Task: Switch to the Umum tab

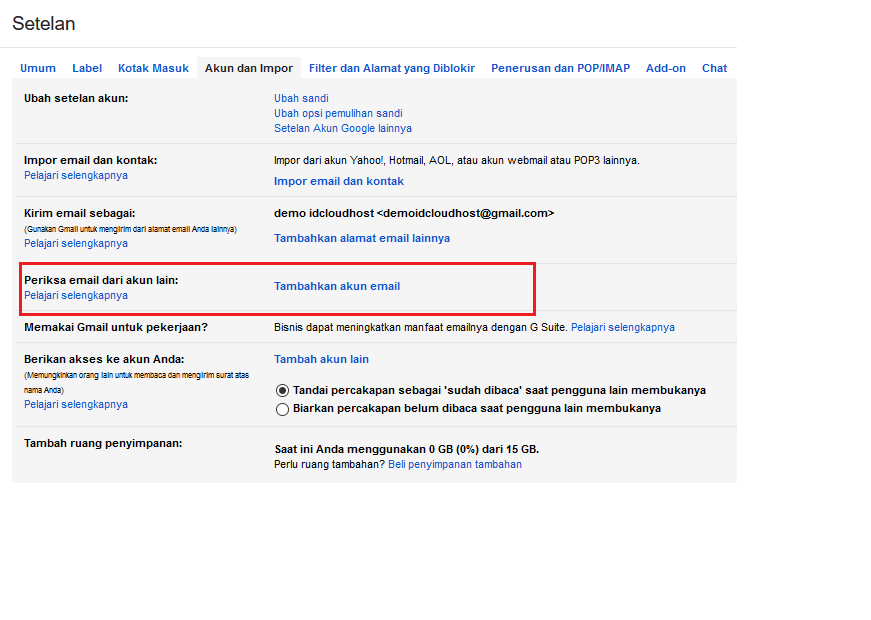Action: point(37,68)
